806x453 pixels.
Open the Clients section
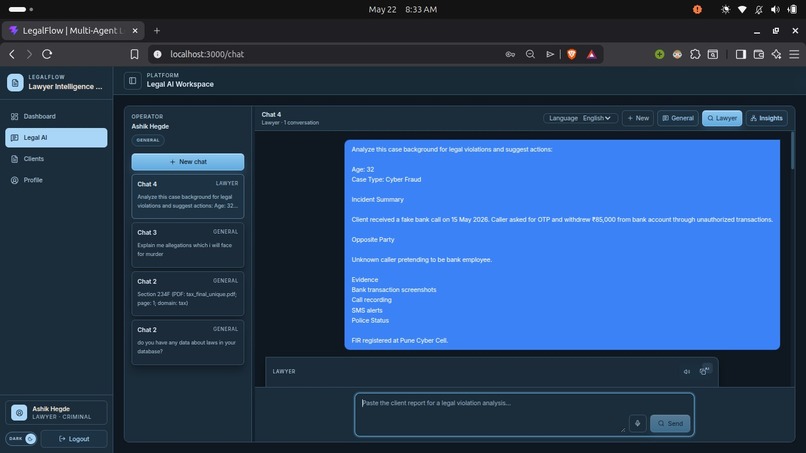(x=57, y=159)
